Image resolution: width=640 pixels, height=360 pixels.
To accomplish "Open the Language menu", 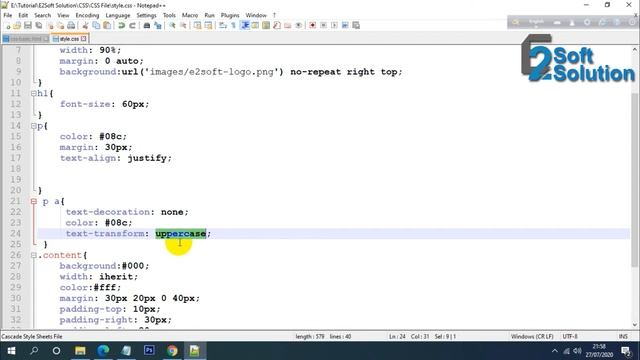I will point(118,15).
